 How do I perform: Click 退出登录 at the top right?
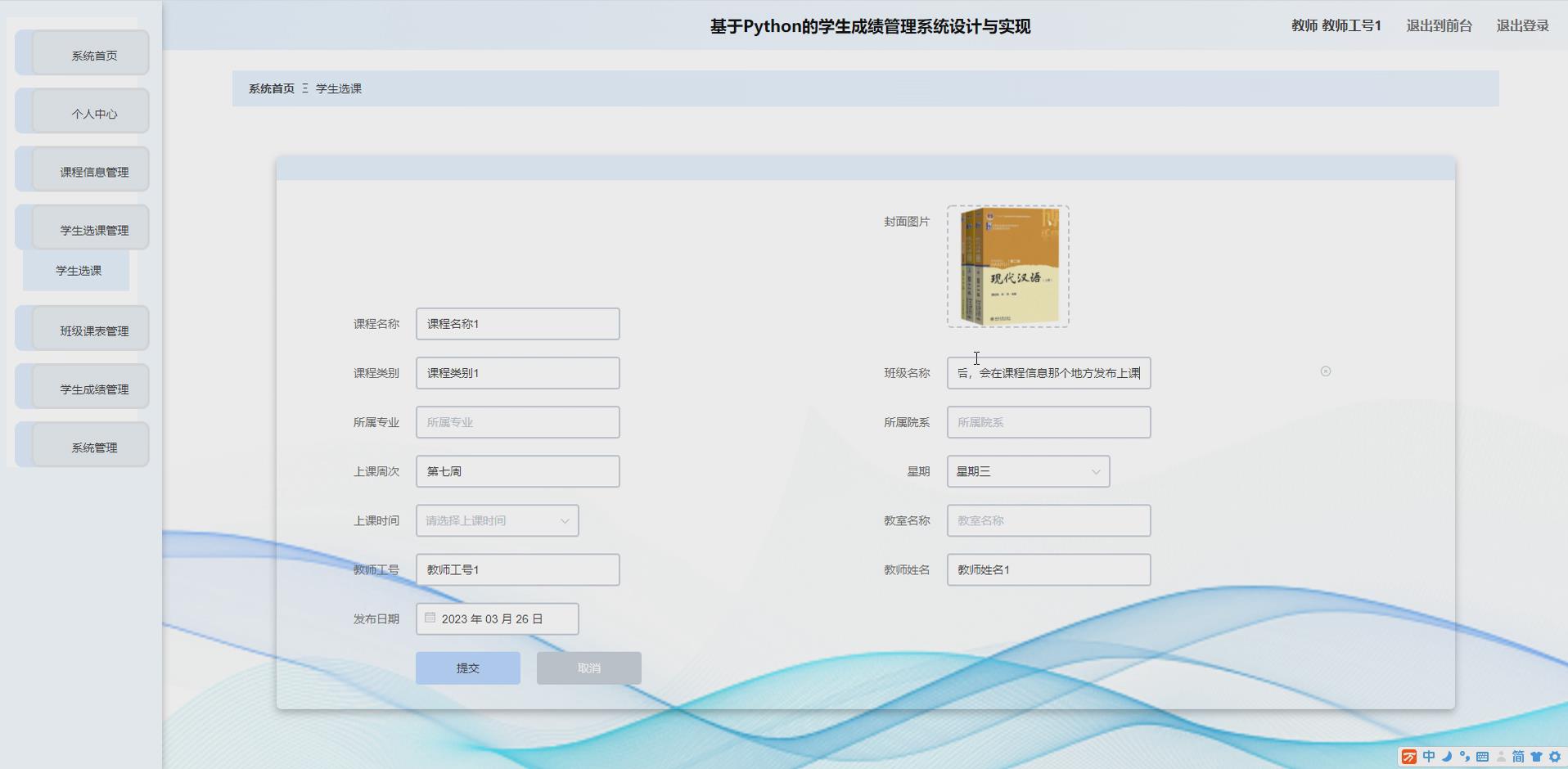(x=1522, y=25)
